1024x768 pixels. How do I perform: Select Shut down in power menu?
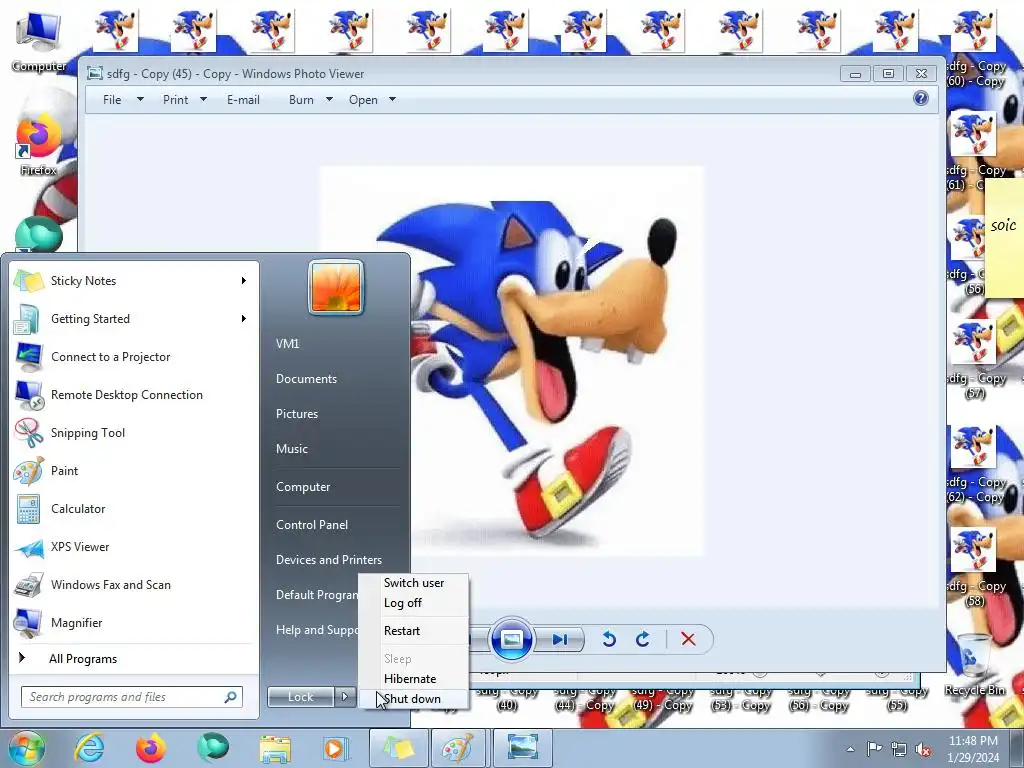pyautogui.click(x=413, y=699)
